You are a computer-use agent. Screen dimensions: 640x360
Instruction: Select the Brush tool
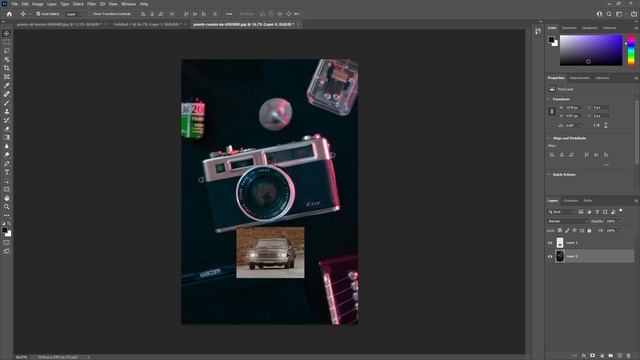pos(7,102)
